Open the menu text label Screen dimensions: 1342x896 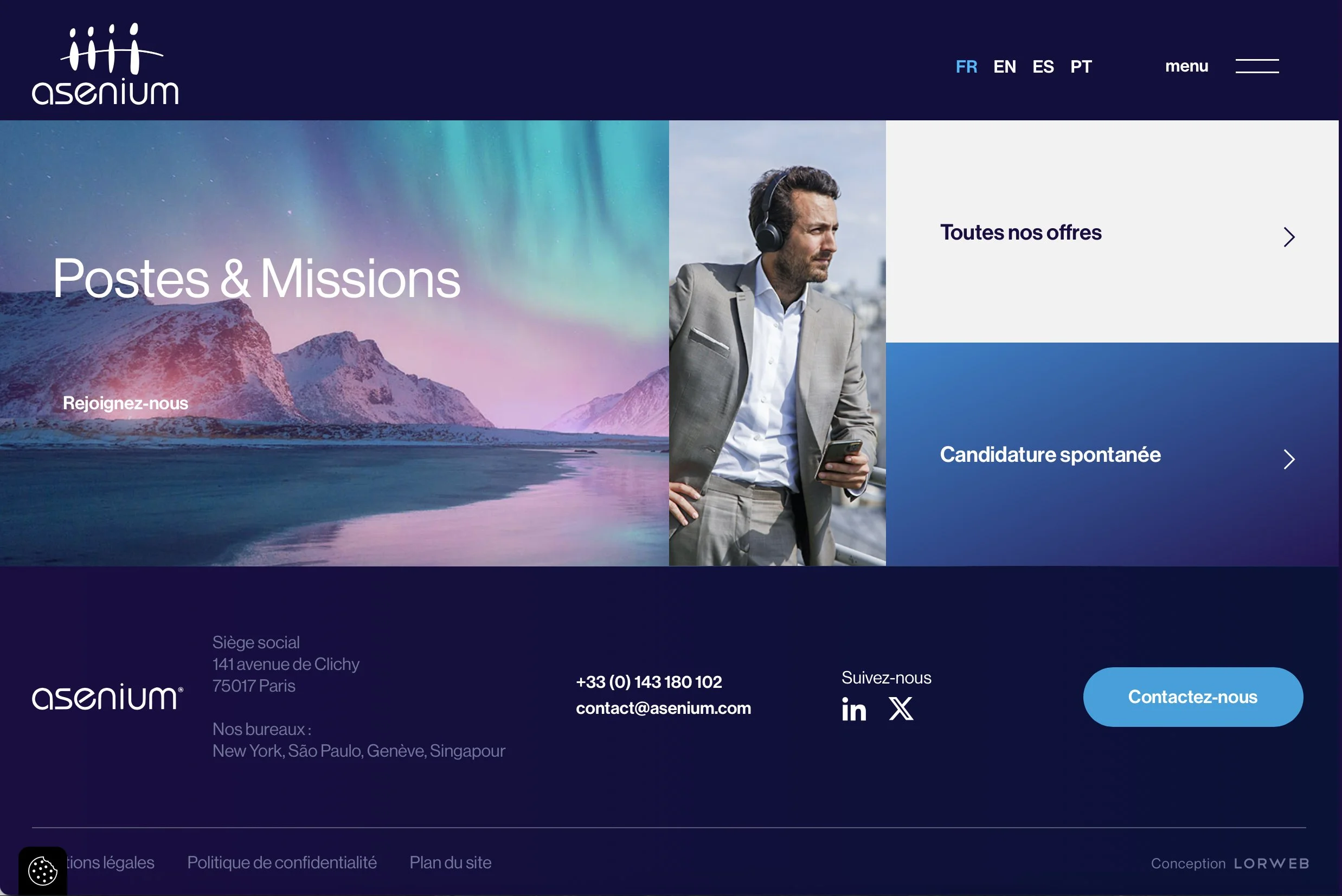coord(1186,66)
